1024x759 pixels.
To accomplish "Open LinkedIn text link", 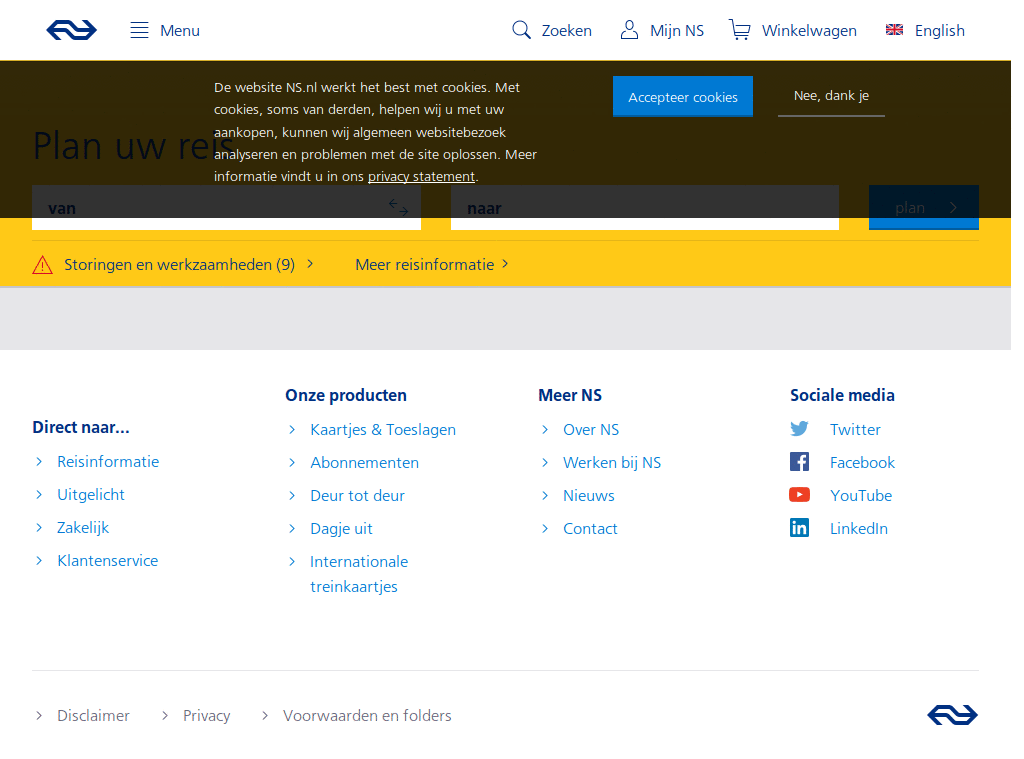I will (x=859, y=528).
